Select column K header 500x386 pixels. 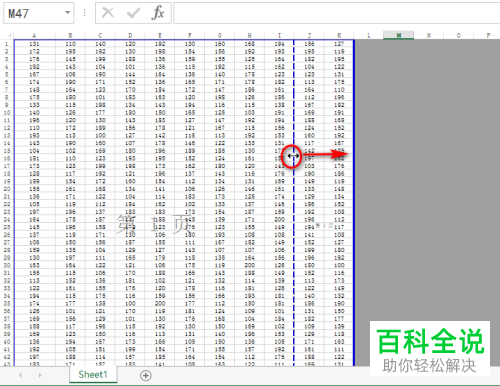click(339, 35)
